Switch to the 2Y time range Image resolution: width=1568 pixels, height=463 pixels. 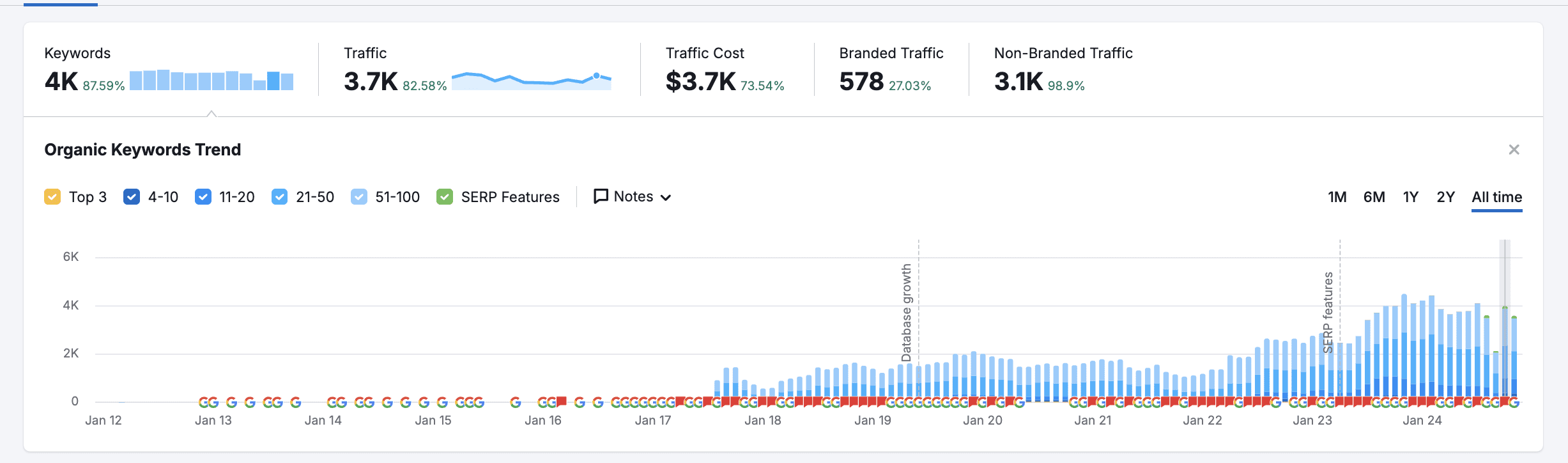[x=1446, y=197]
